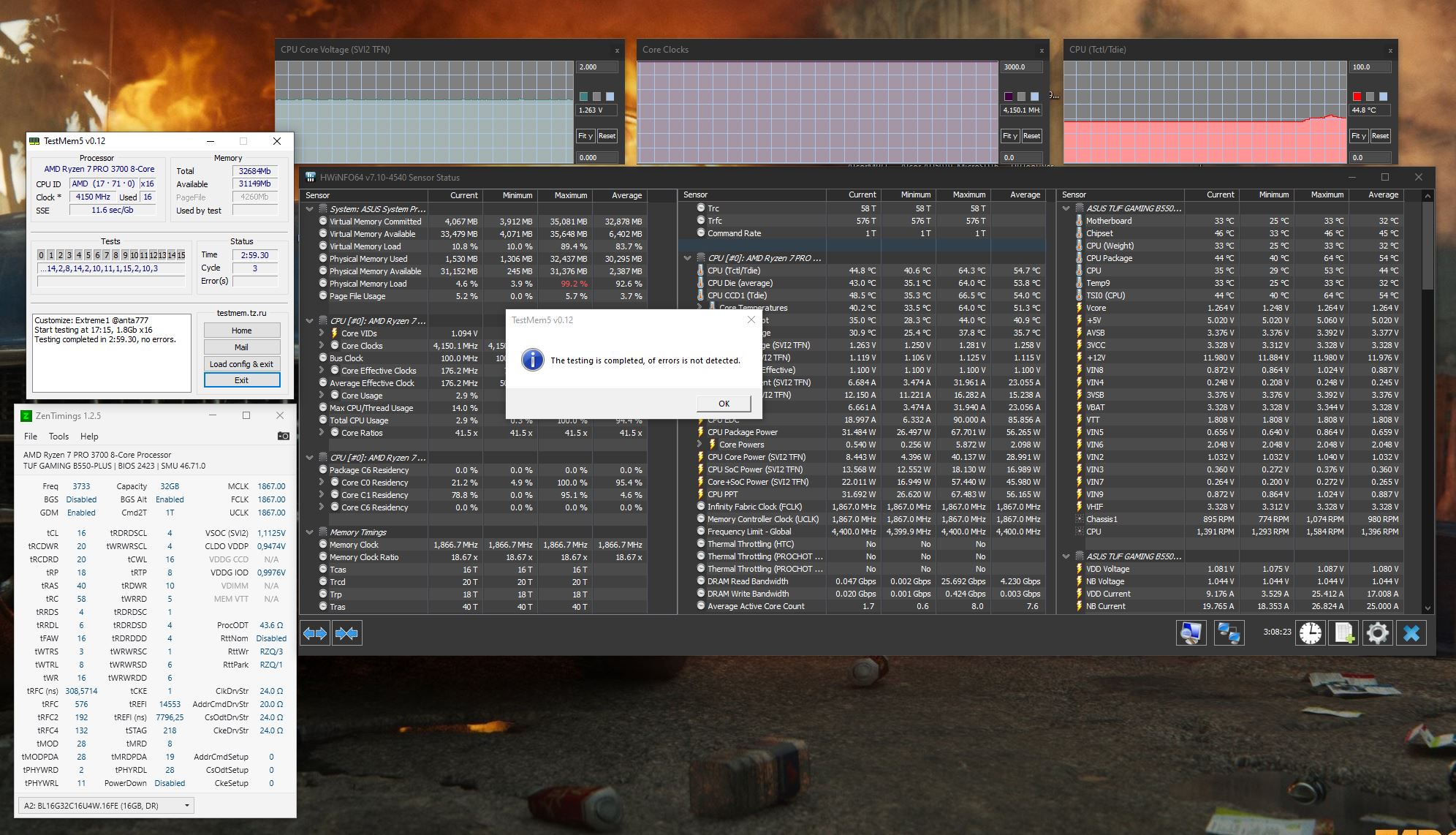The height and width of the screenshot is (835, 1456).
Task: Click the collapse-columns arrows icon in HWiNFO
Action: point(346,633)
